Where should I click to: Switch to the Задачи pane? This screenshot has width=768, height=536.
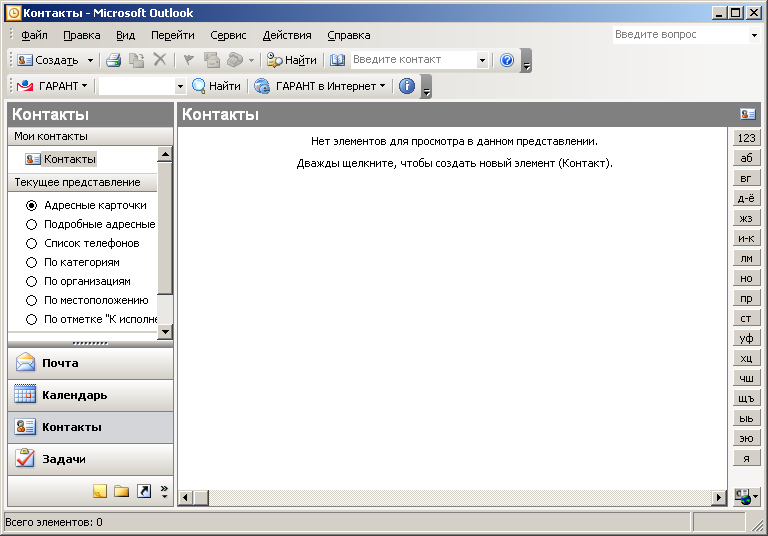(90, 460)
